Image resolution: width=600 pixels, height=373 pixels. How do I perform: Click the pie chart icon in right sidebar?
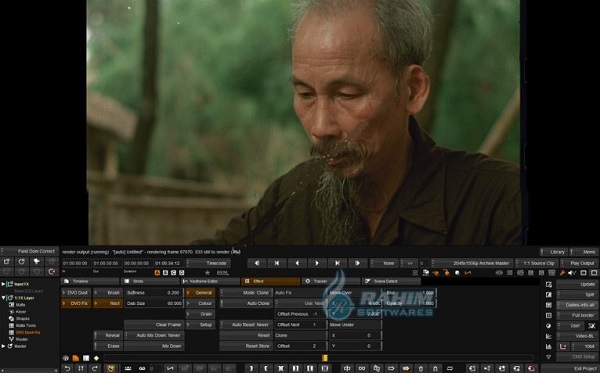pyautogui.click(x=549, y=326)
